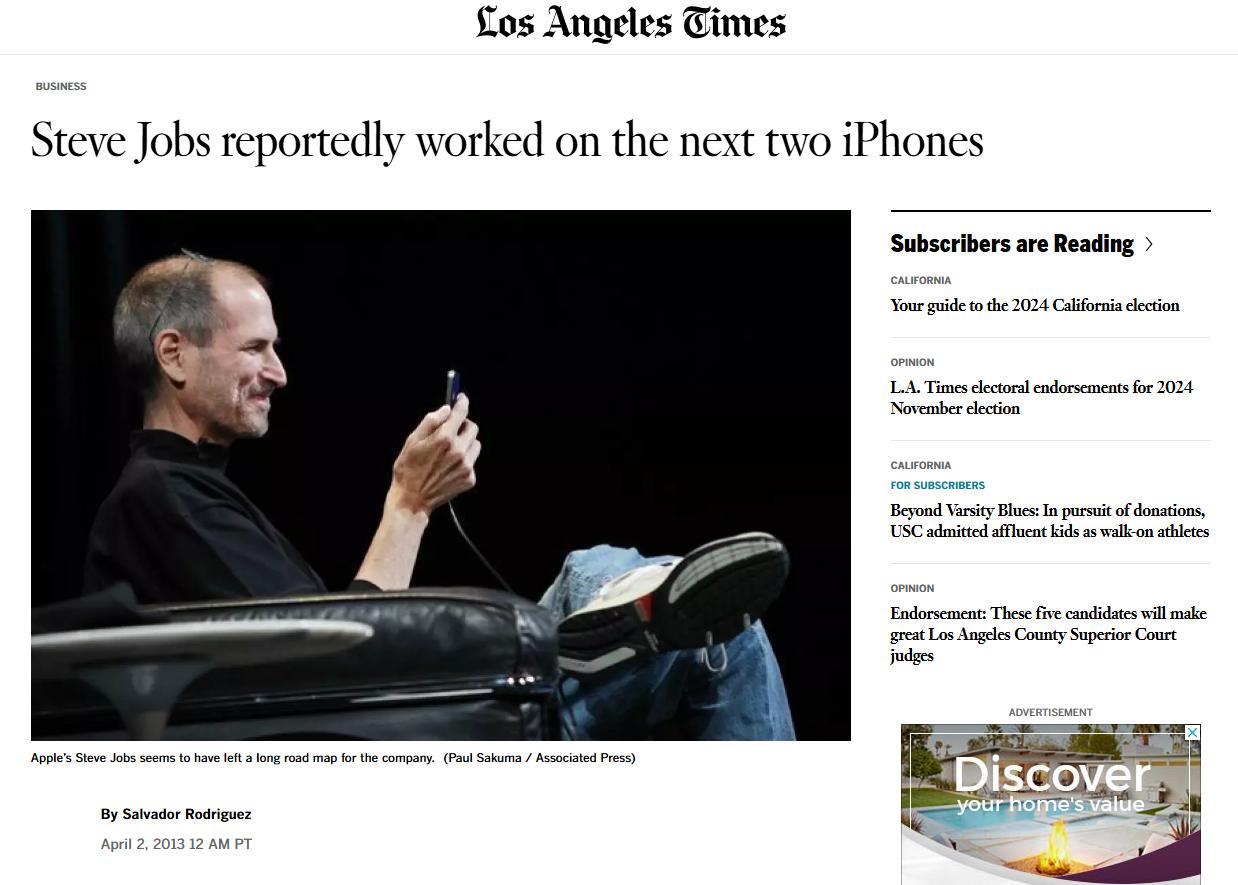Close the Discover home value ad
This screenshot has width=1238, height=885.
(1191, 733)
